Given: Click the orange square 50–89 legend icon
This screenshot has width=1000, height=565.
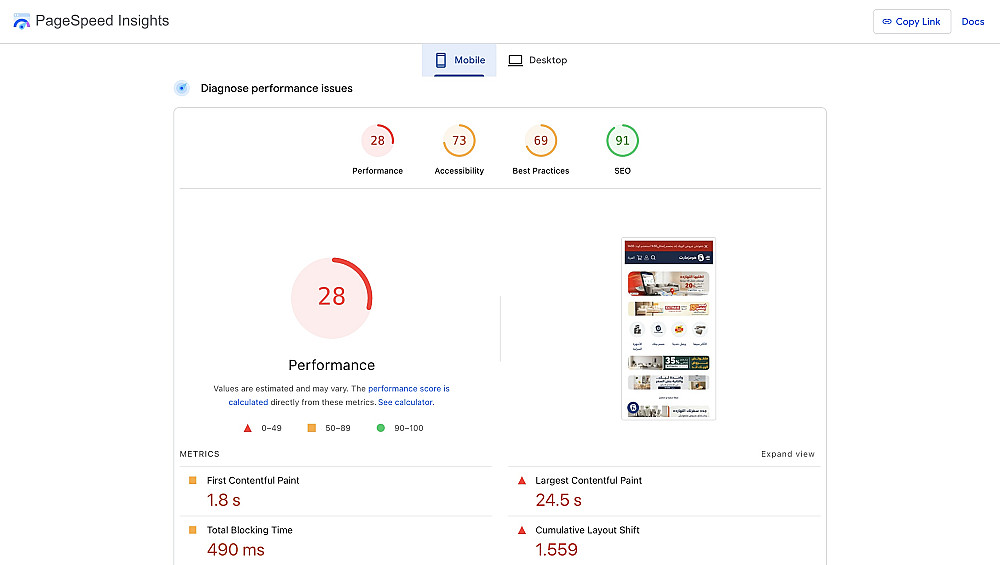Looking at the screenshot, I should (x=311, y=428).
